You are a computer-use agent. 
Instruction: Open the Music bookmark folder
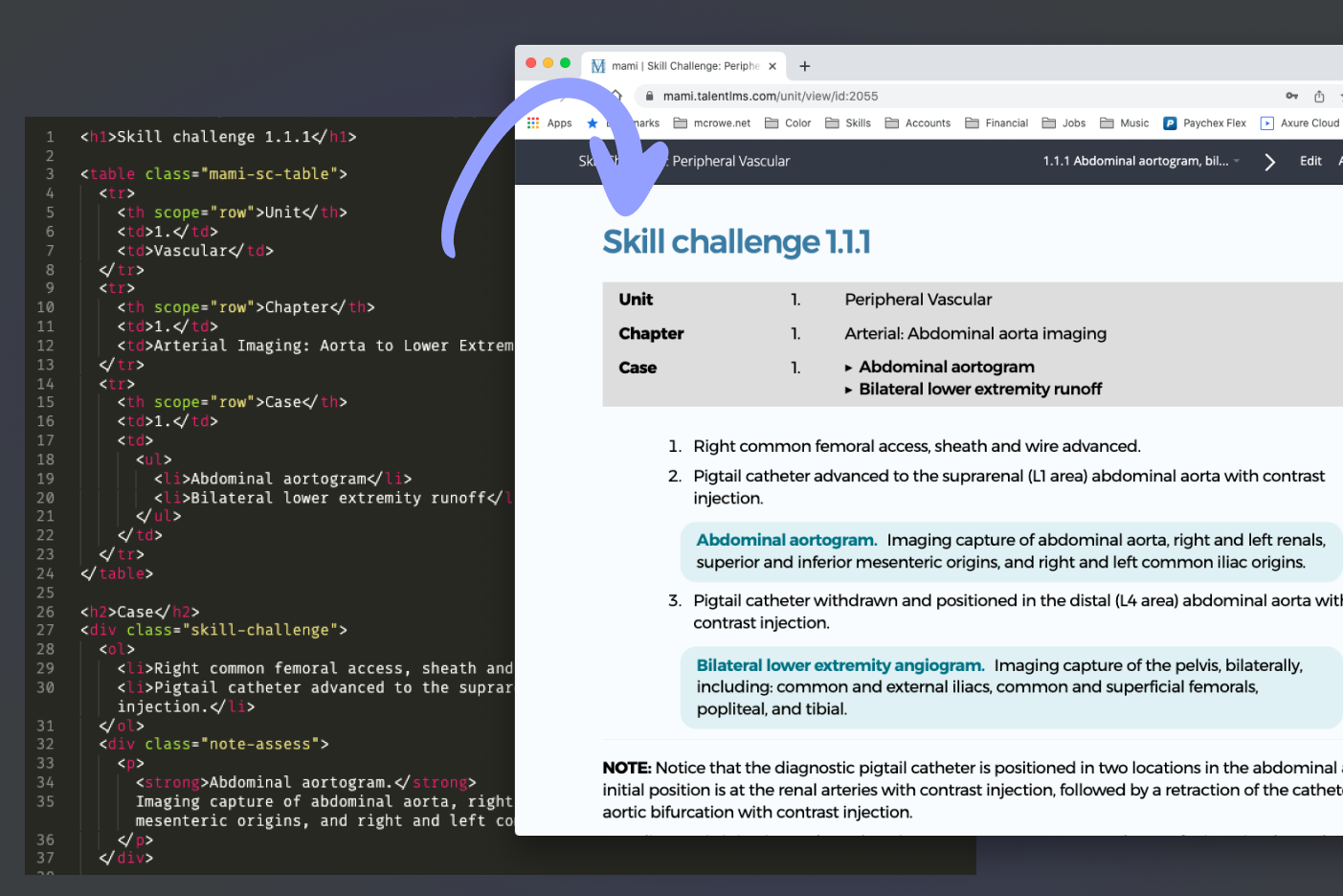(x=1125, y=123)
